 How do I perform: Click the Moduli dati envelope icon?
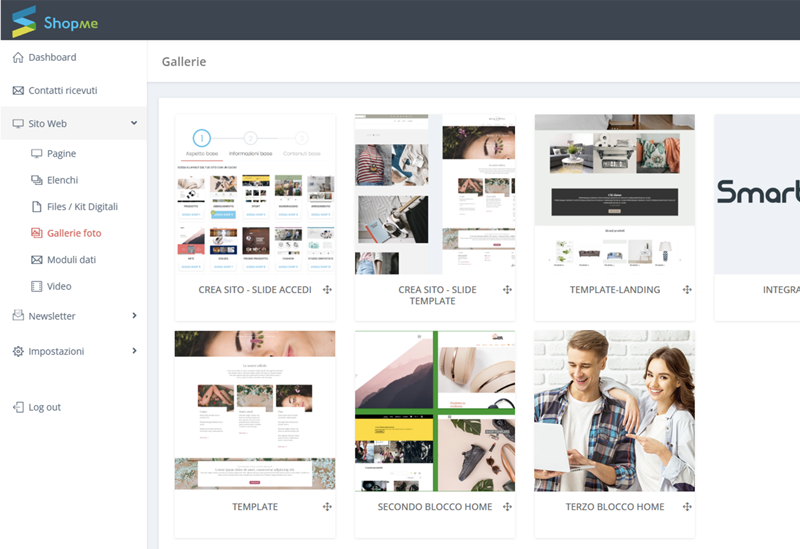37,260
